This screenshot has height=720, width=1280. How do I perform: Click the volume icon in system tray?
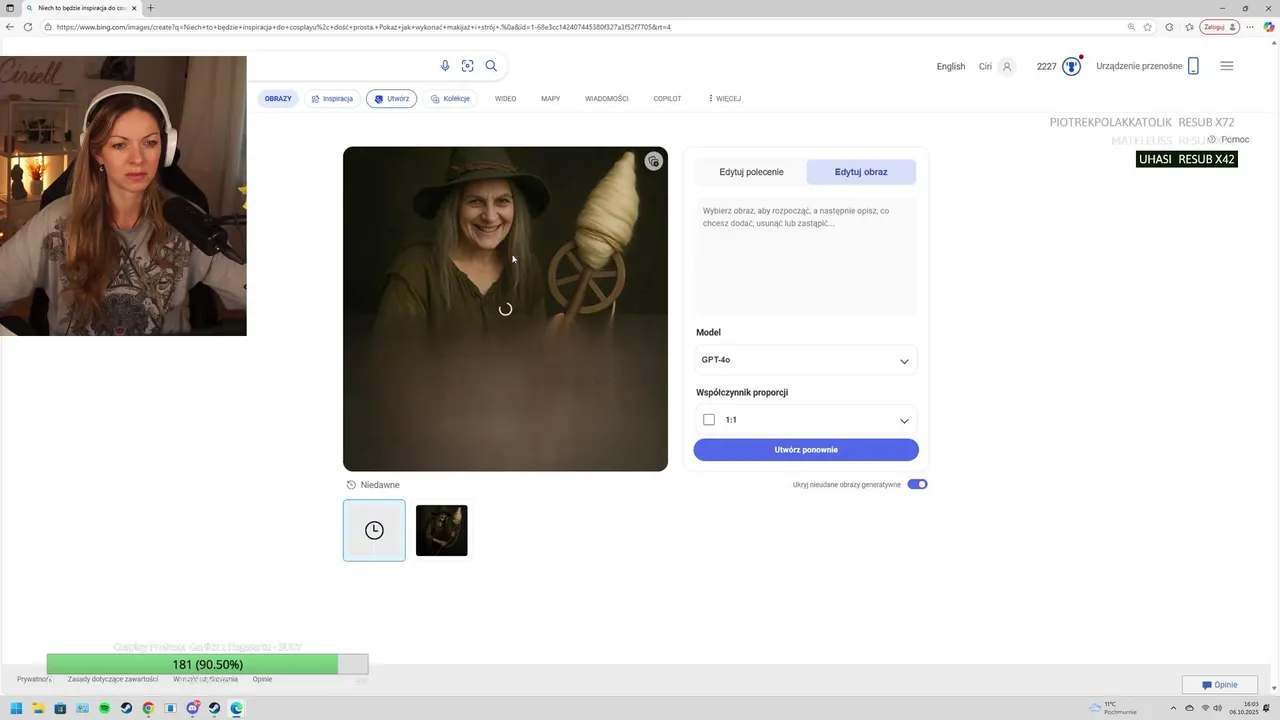1218,708
